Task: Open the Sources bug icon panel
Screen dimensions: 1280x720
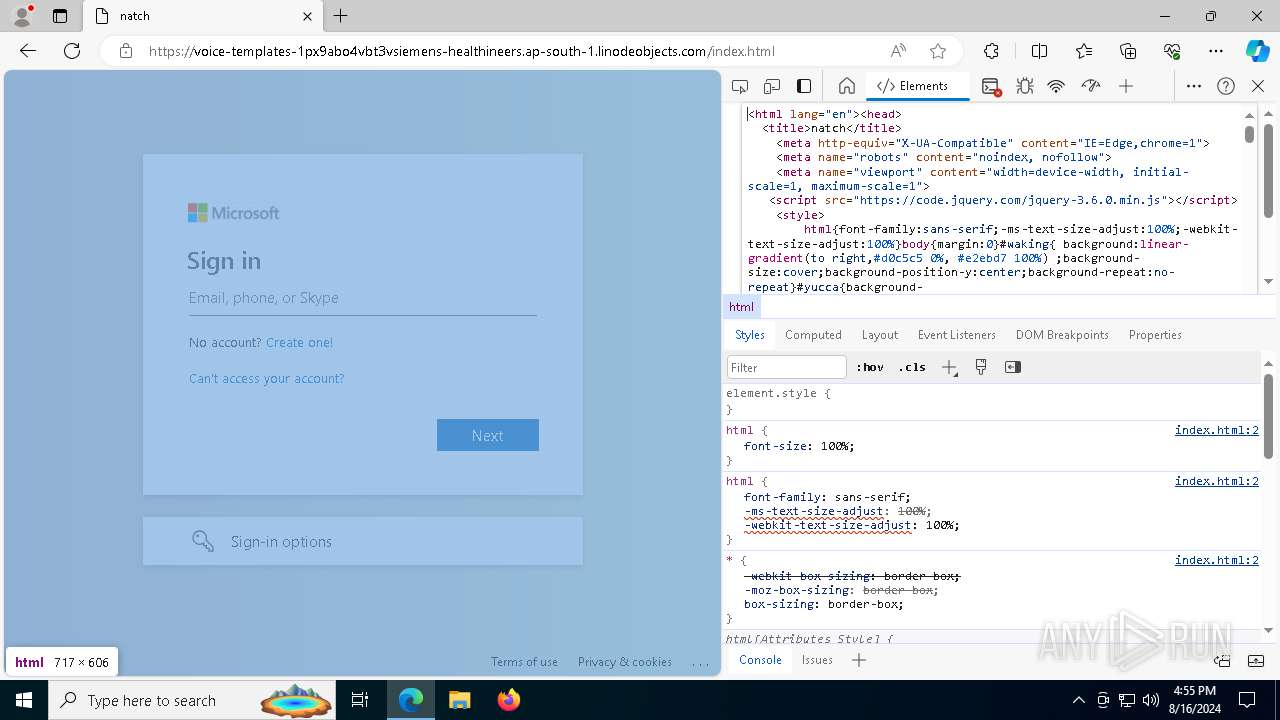Action: pos(1025,86)
